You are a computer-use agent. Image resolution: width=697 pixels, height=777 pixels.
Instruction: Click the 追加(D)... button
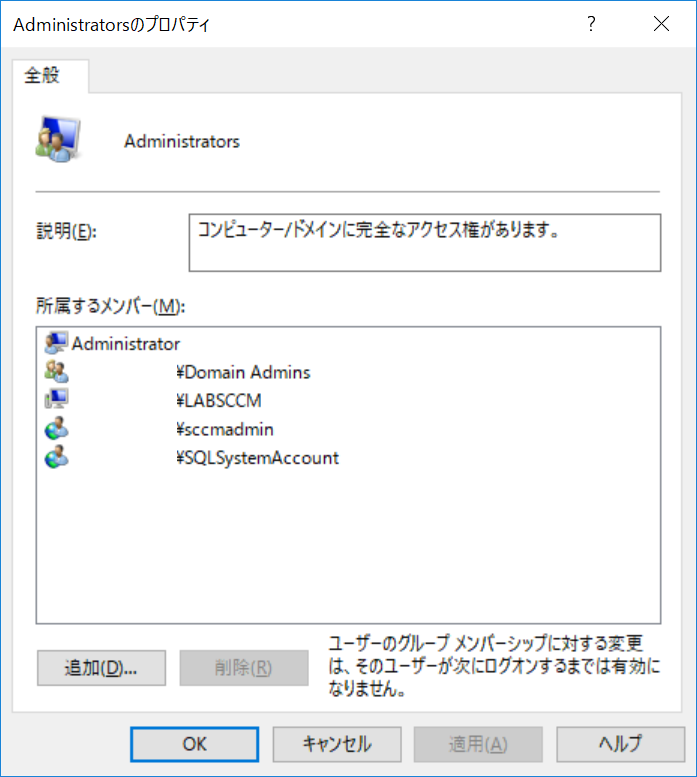tap(101, 668)
